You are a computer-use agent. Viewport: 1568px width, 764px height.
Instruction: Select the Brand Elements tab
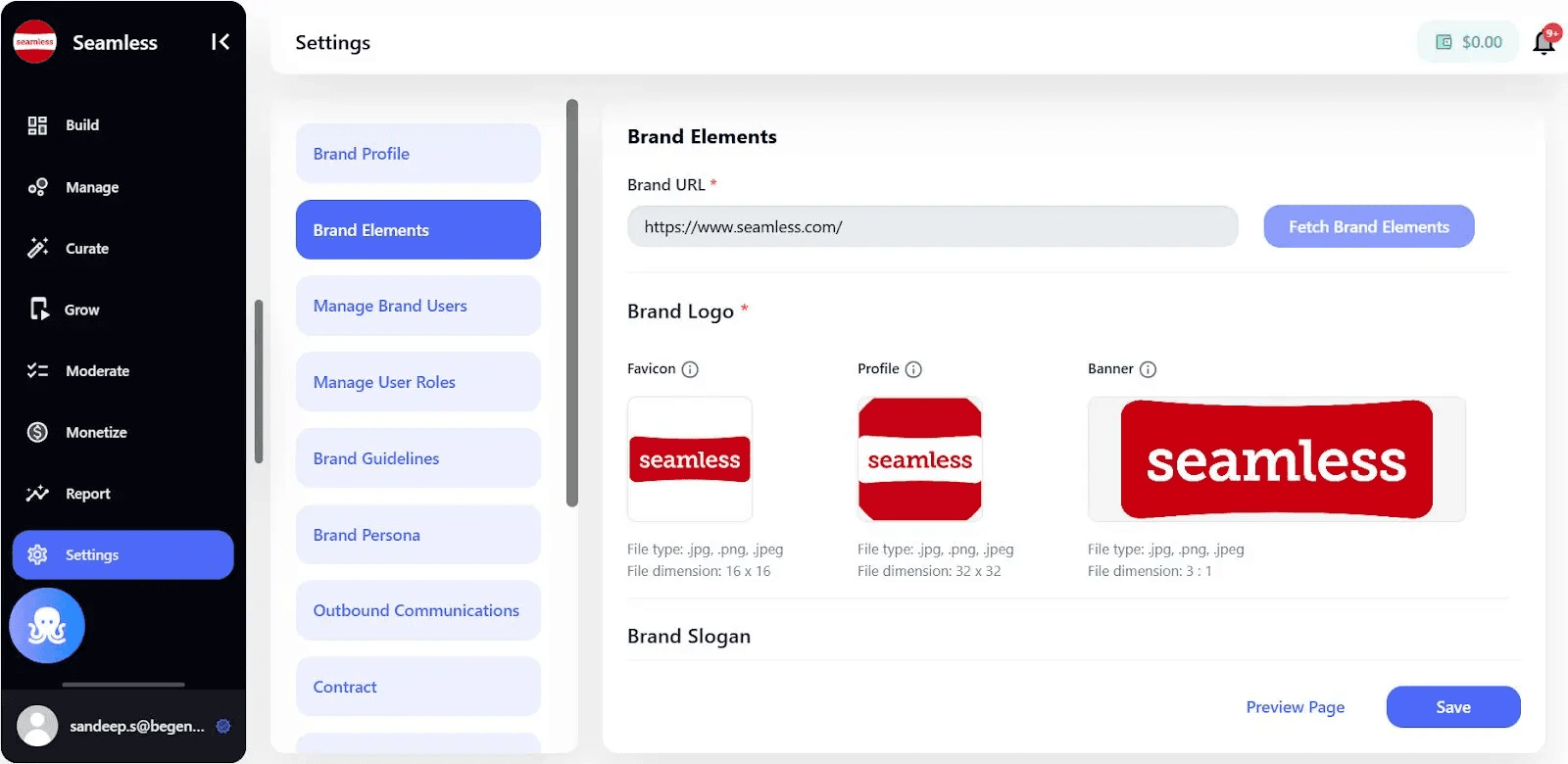pos(418,230)
